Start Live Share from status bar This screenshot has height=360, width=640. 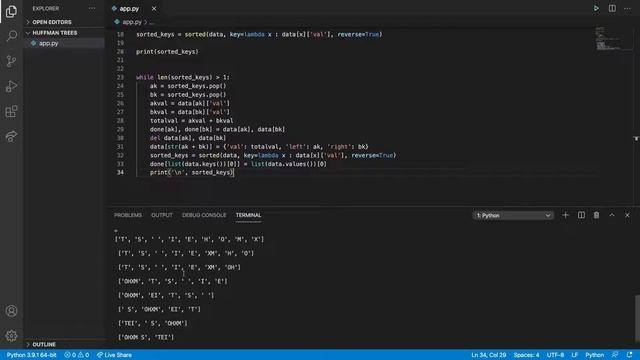point(114,355)
